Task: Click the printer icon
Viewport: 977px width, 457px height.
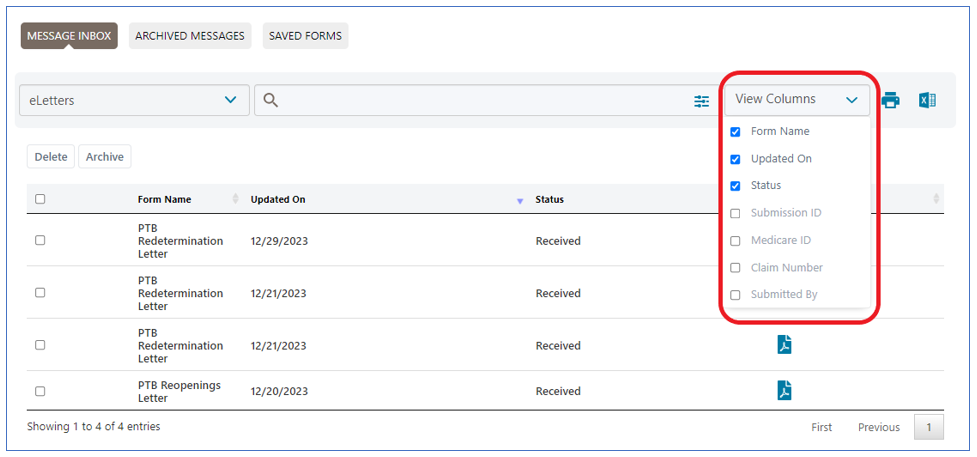Action: [x=890, y=100]
